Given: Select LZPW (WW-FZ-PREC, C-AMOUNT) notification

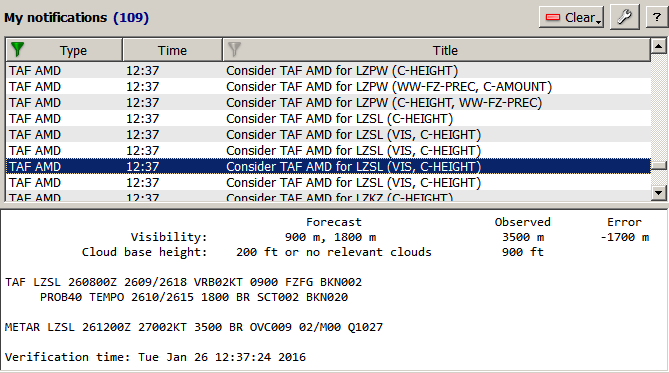Looking at the screenshot, I should pyautogui.click(x=328, y=87).
